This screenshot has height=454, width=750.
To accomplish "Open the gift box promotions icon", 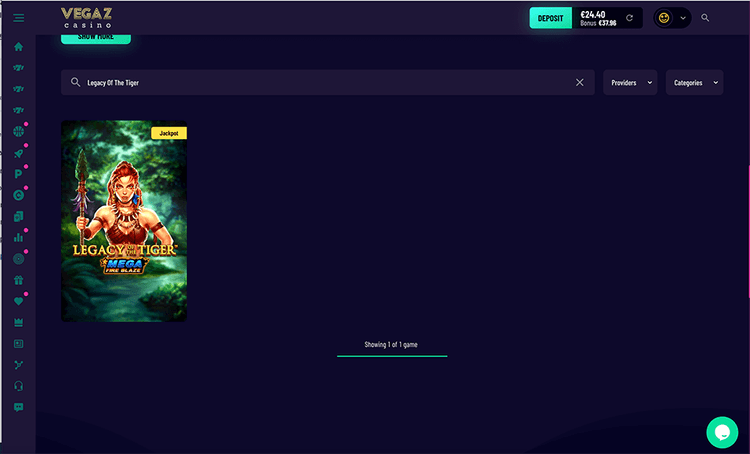I will click(x=19, y=280).
